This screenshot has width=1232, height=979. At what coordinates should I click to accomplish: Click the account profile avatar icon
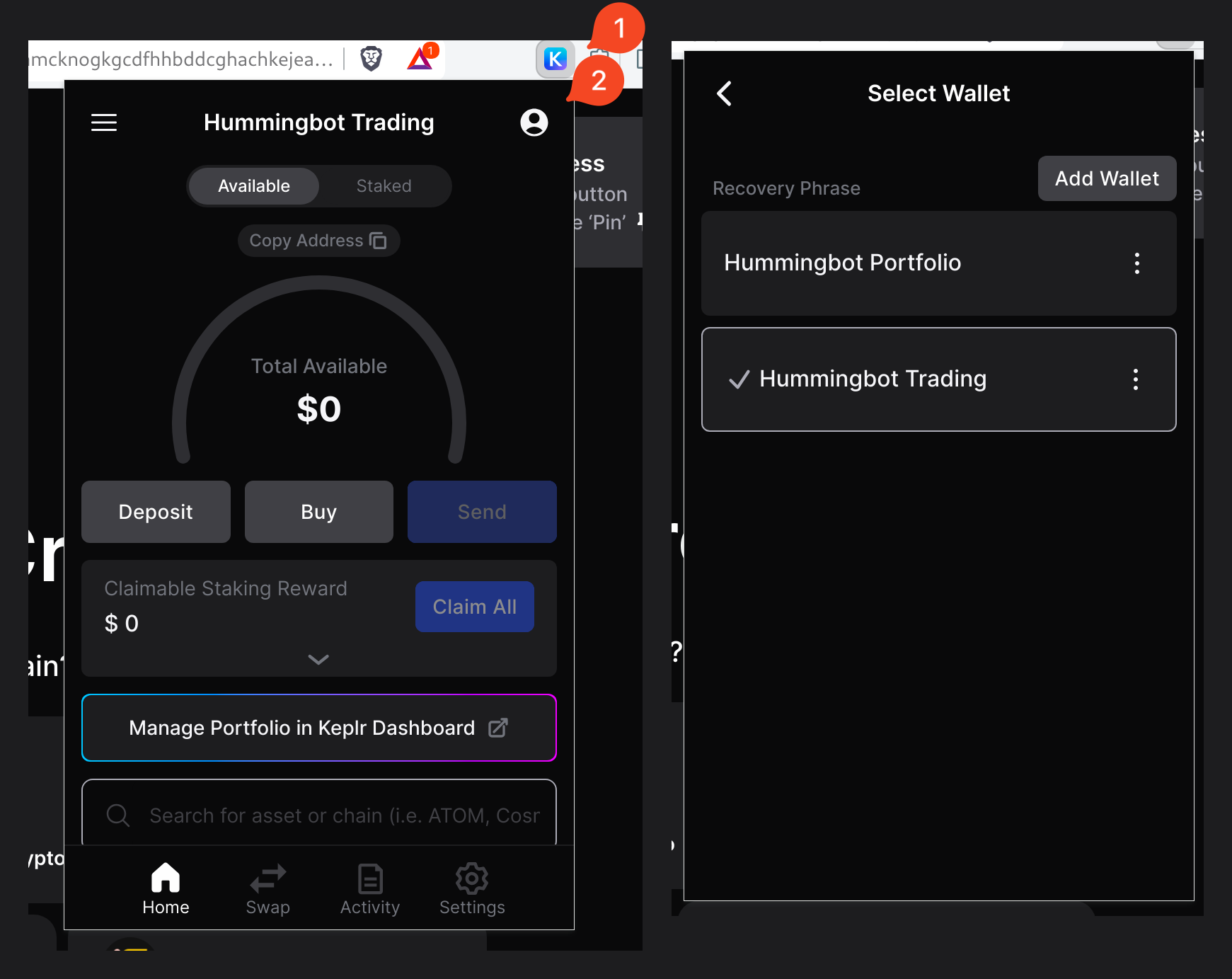click(x=534, y=122)
